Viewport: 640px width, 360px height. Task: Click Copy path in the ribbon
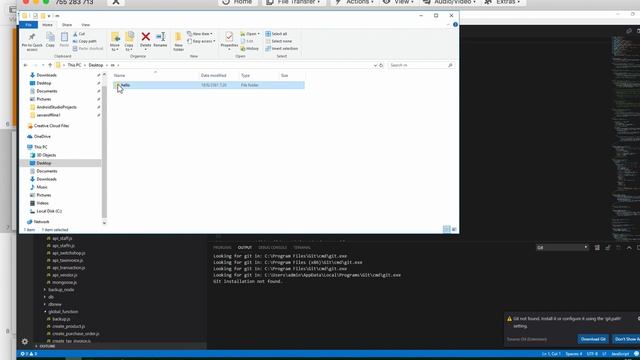[x=85, y=41]
